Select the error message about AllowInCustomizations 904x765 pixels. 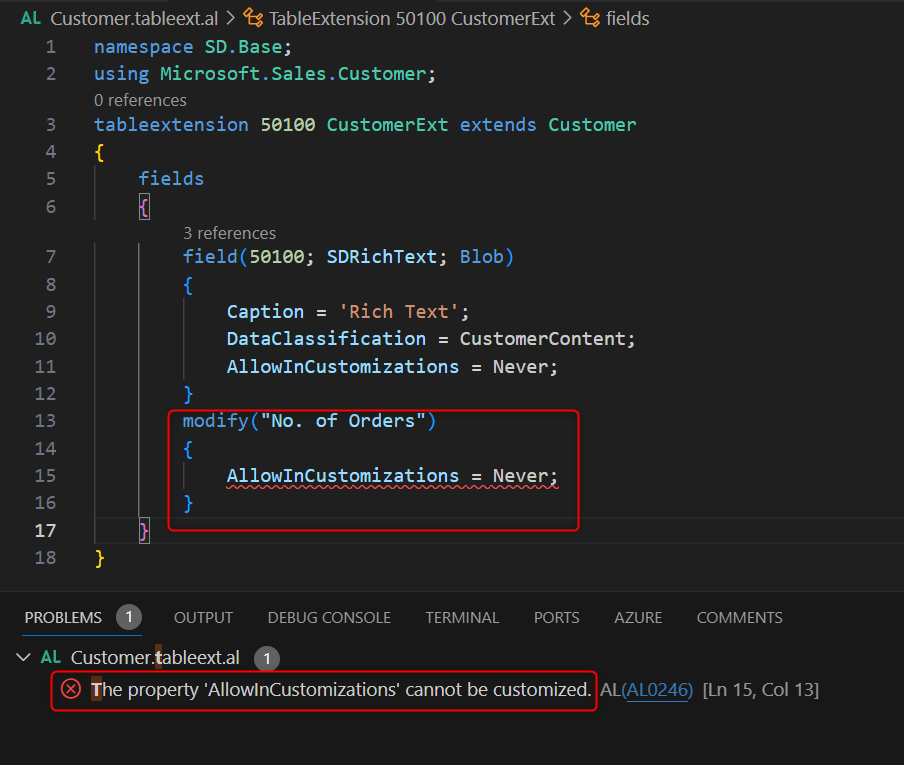[341, 689]
